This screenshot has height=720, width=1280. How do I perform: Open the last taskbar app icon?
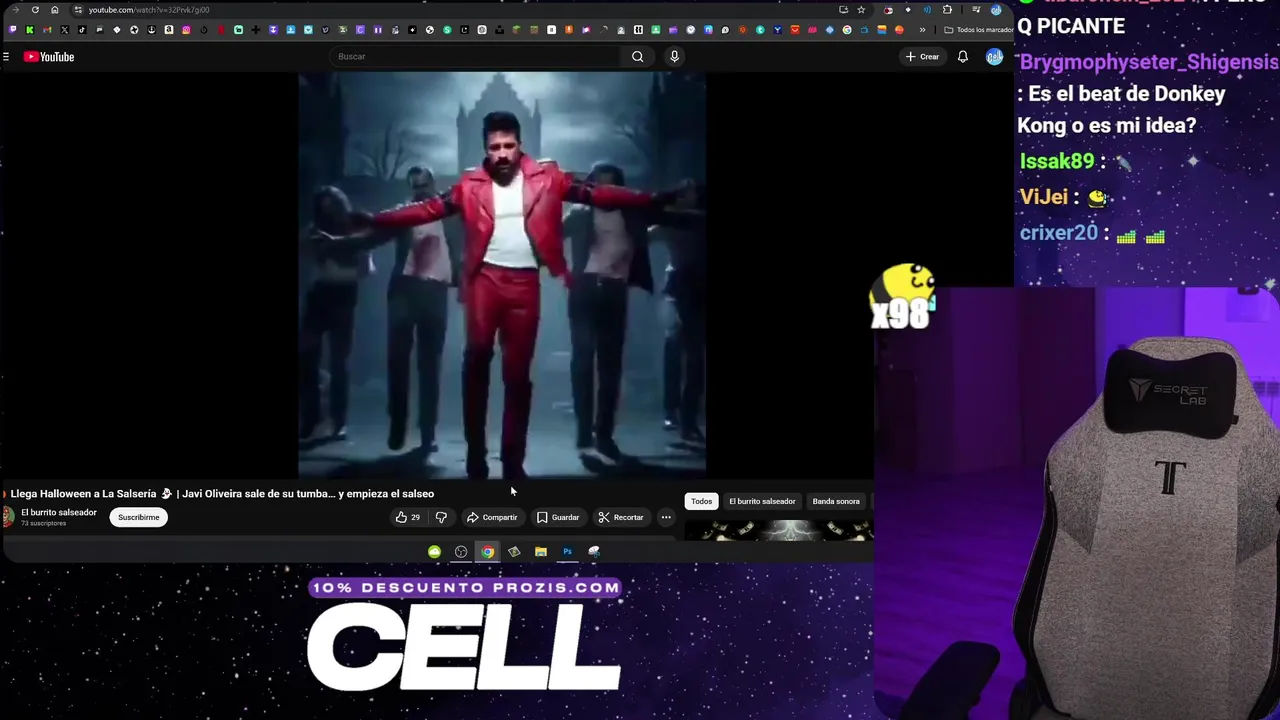(x=594, y=552)
